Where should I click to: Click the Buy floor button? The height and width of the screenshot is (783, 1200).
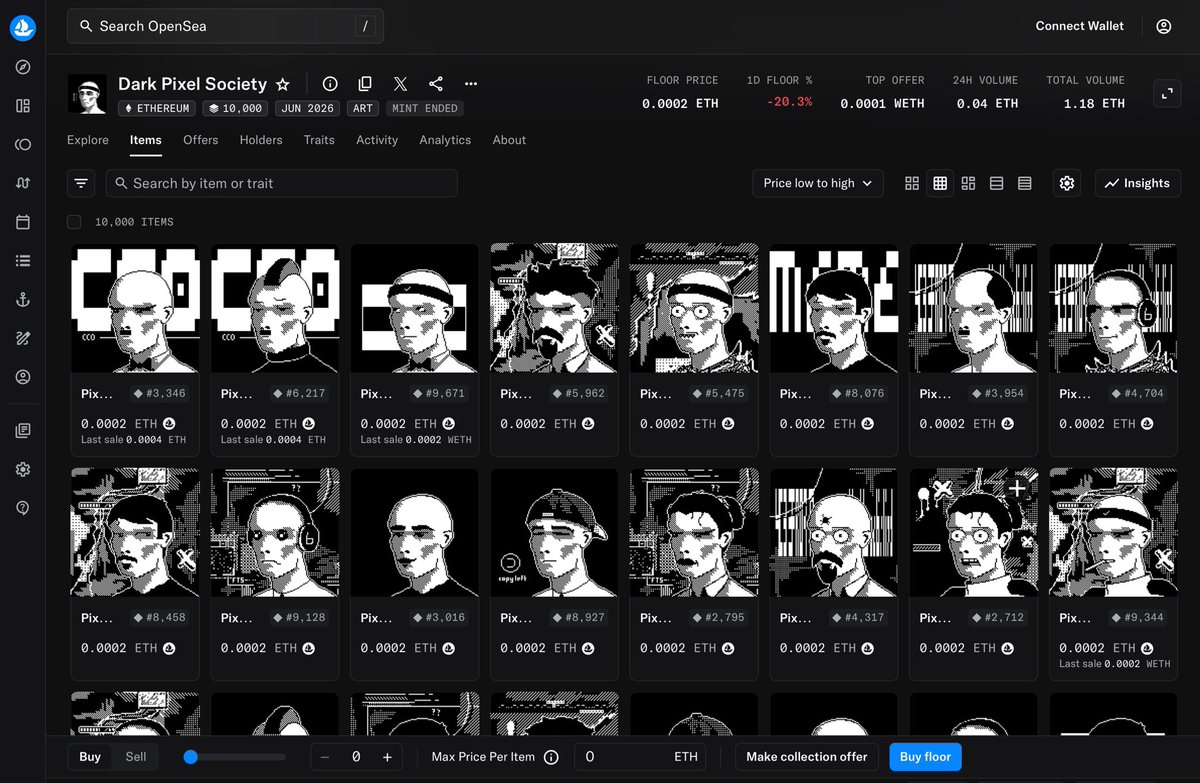coord(926,757)
